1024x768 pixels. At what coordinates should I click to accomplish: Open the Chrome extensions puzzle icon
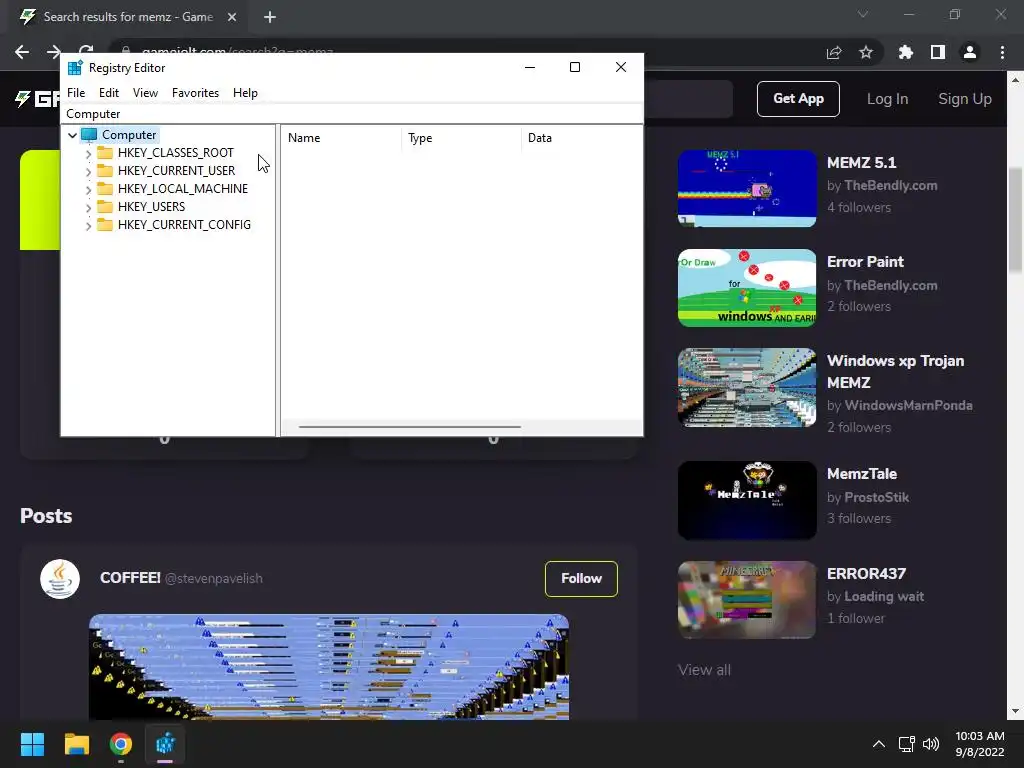click(x=906, y=52)
